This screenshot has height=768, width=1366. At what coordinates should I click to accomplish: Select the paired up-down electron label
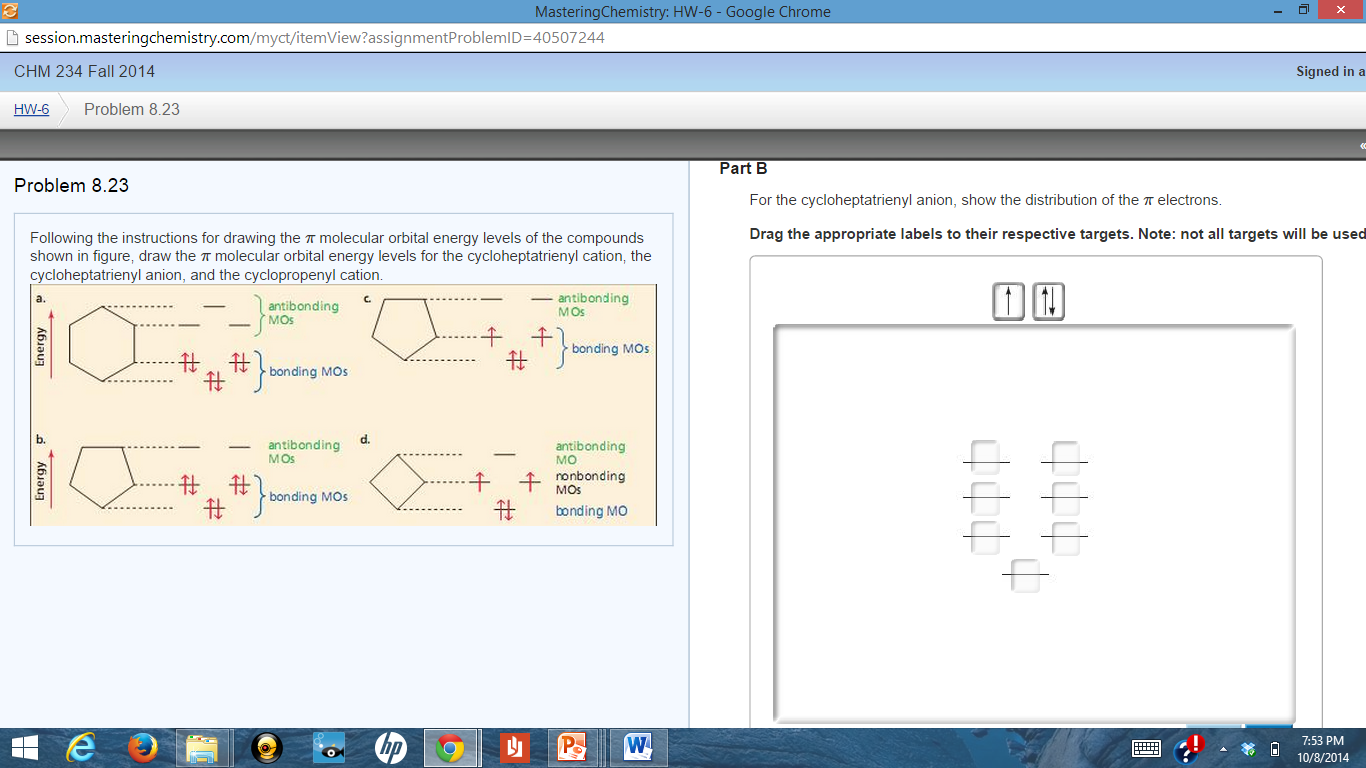click(1047, 300)
